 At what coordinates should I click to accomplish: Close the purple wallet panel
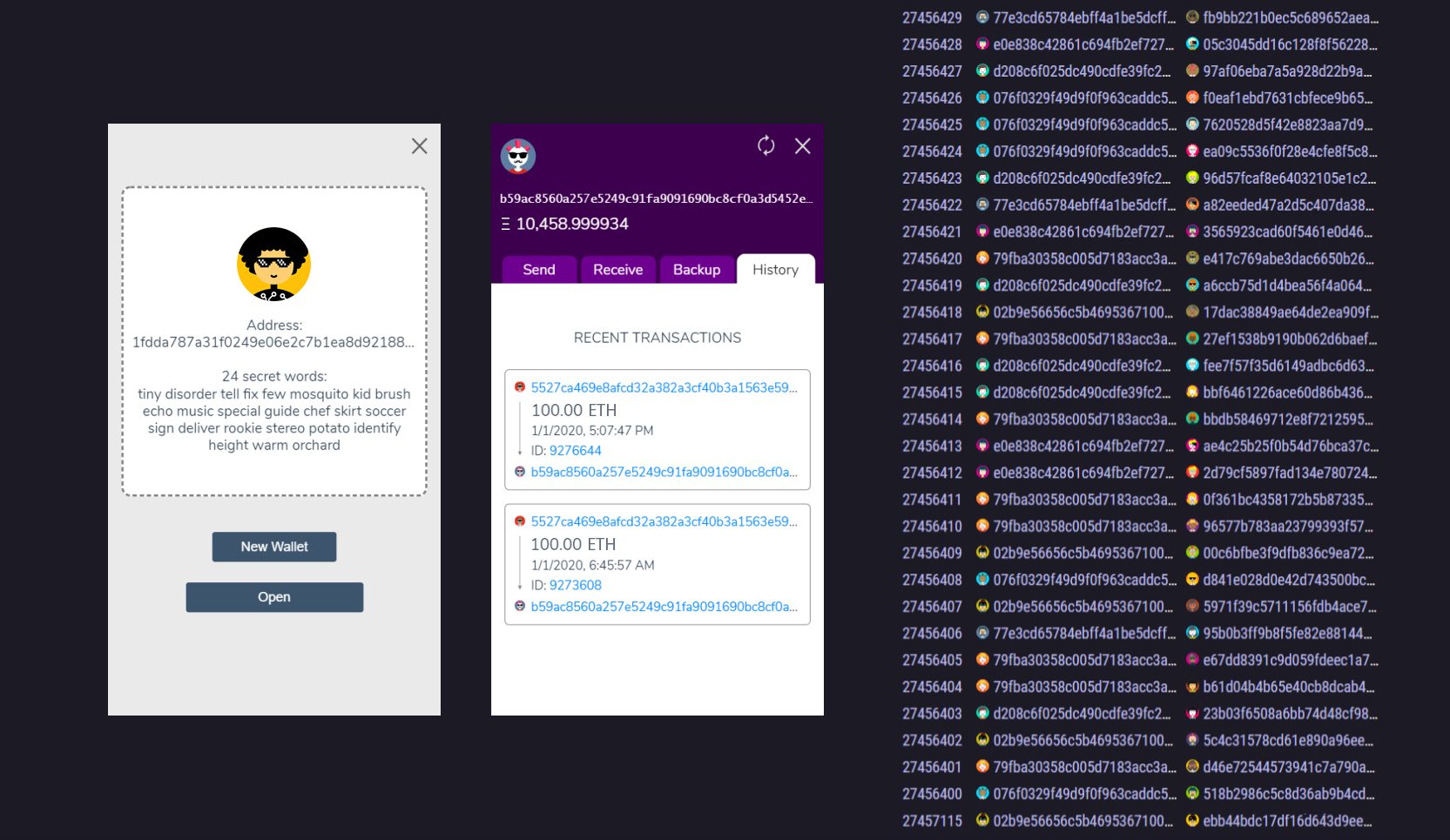pos(803,145)
